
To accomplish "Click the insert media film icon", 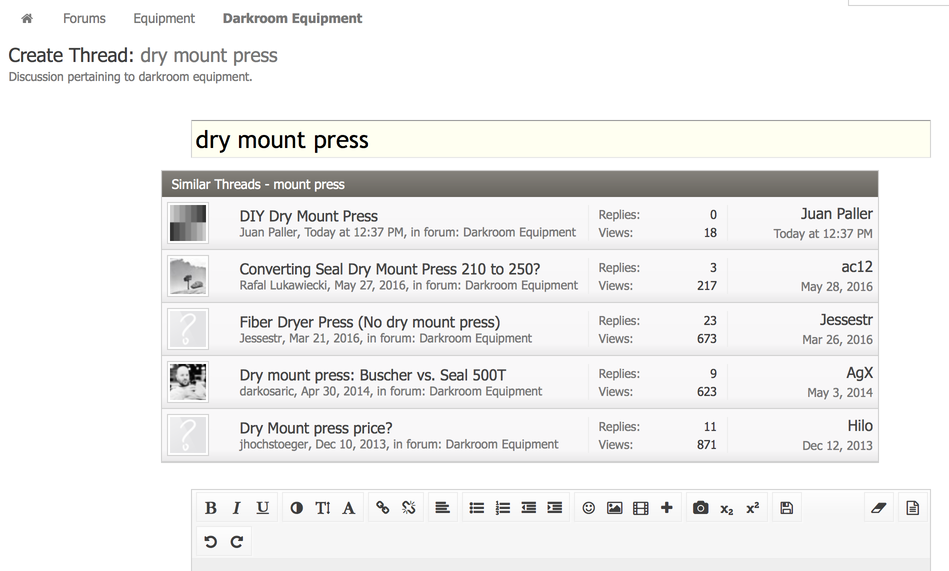I will 640,508.
